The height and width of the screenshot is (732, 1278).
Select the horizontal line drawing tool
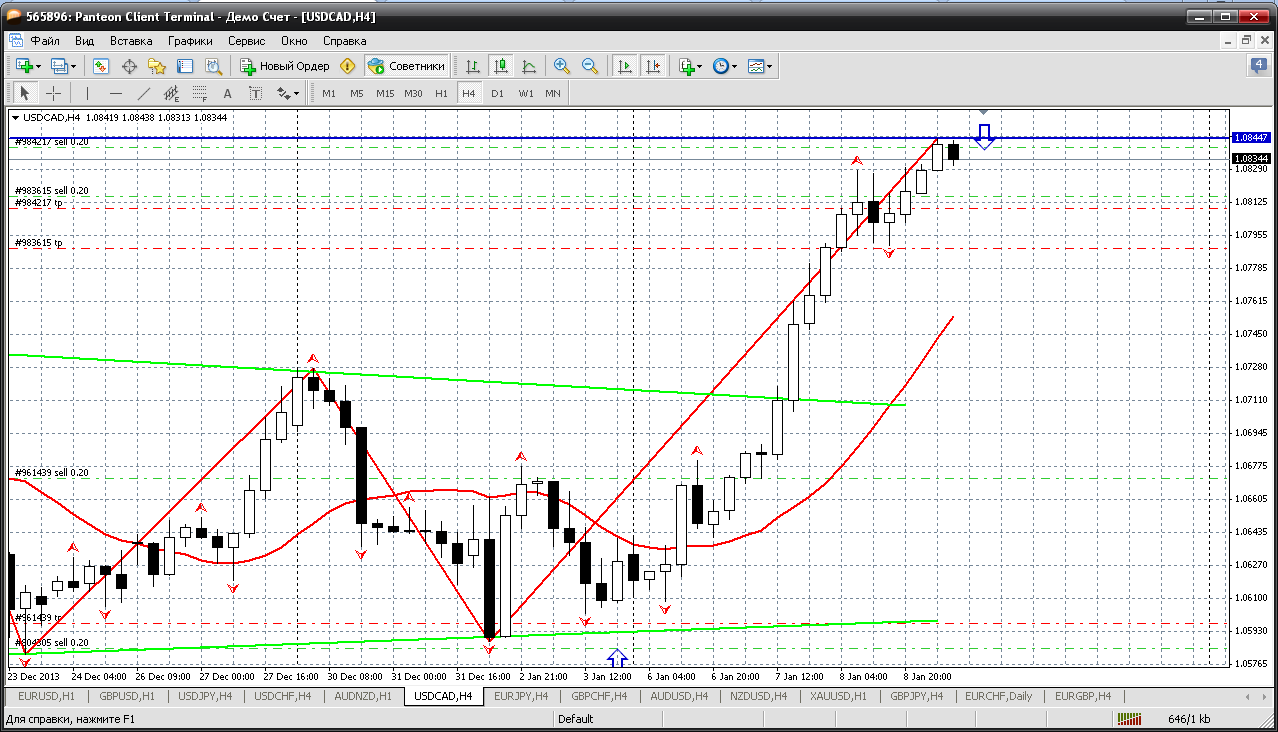[x=115, y=93]
